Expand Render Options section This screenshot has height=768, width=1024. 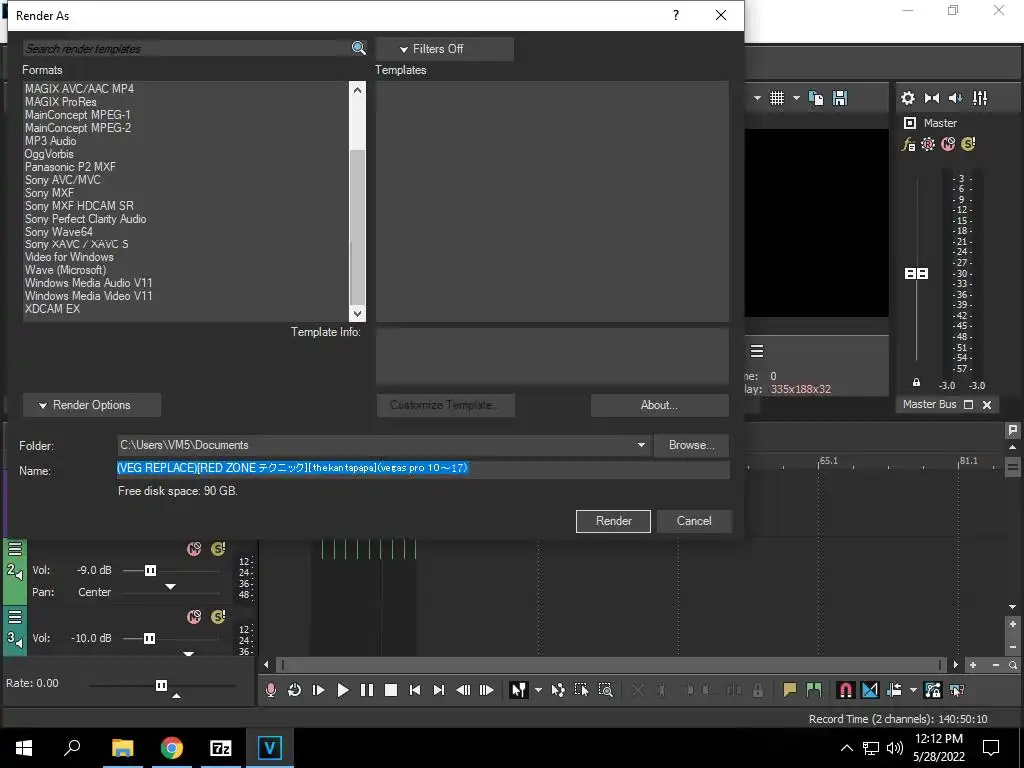pyautogui.click(x=92, y=405)
